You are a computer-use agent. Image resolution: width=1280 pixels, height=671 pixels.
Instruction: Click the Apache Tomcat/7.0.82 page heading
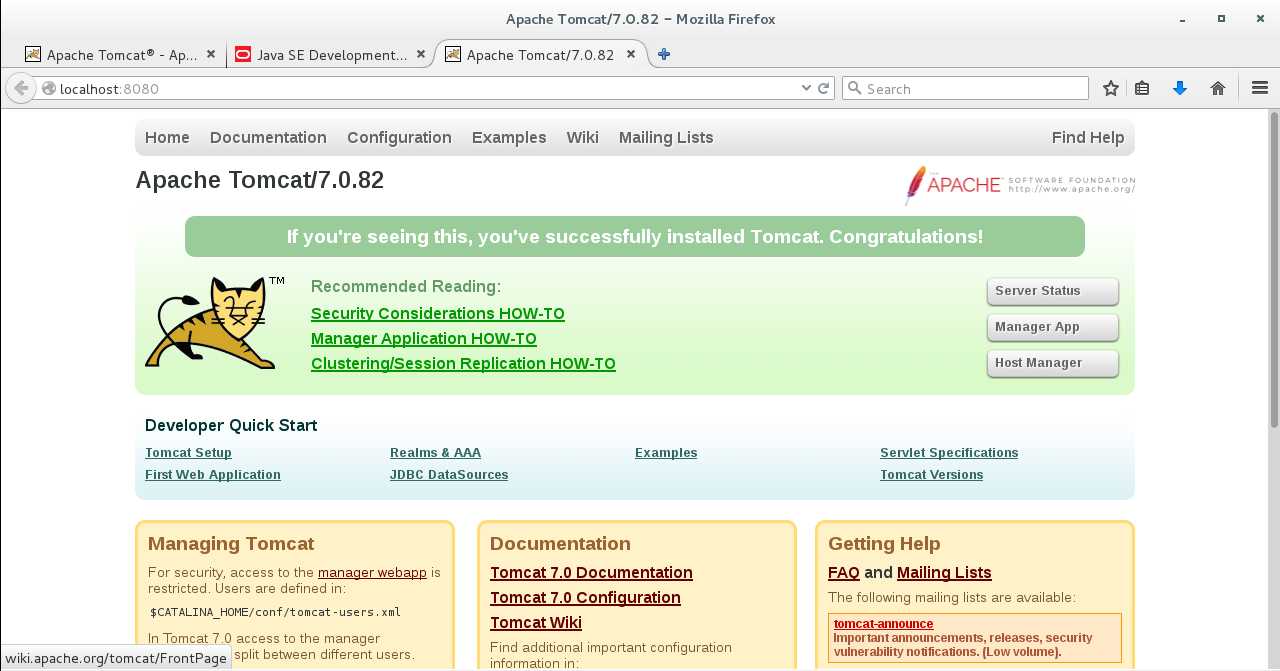click(259, 180)
